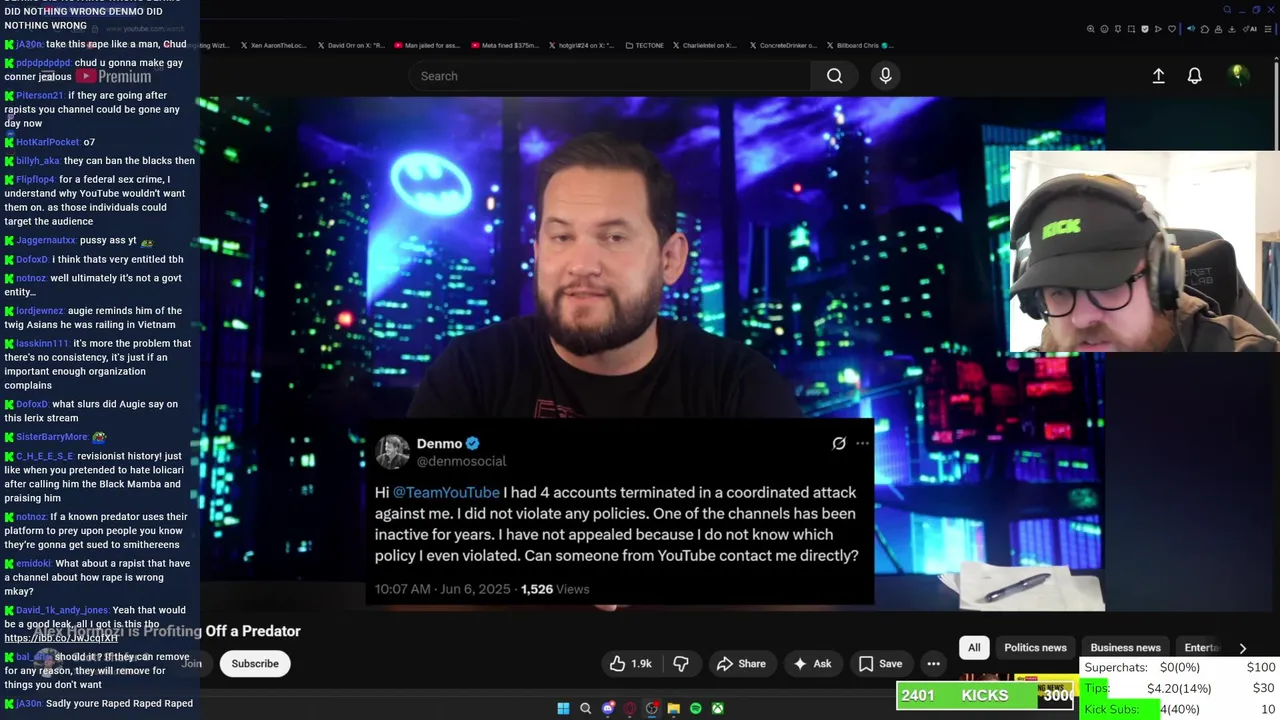Click the Join button next to Subscribe
Viewport: 1280px width, 720px height.
pos(191,664)
